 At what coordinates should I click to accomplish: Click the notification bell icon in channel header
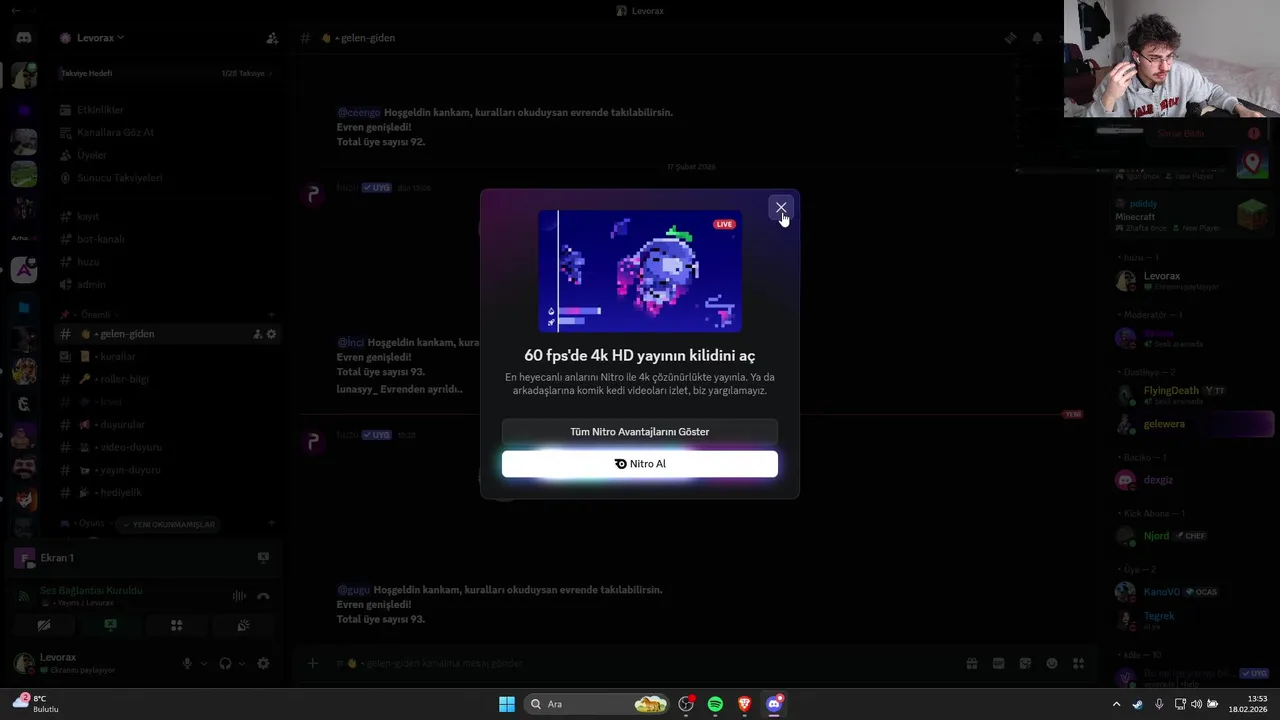pos(1037,38)
